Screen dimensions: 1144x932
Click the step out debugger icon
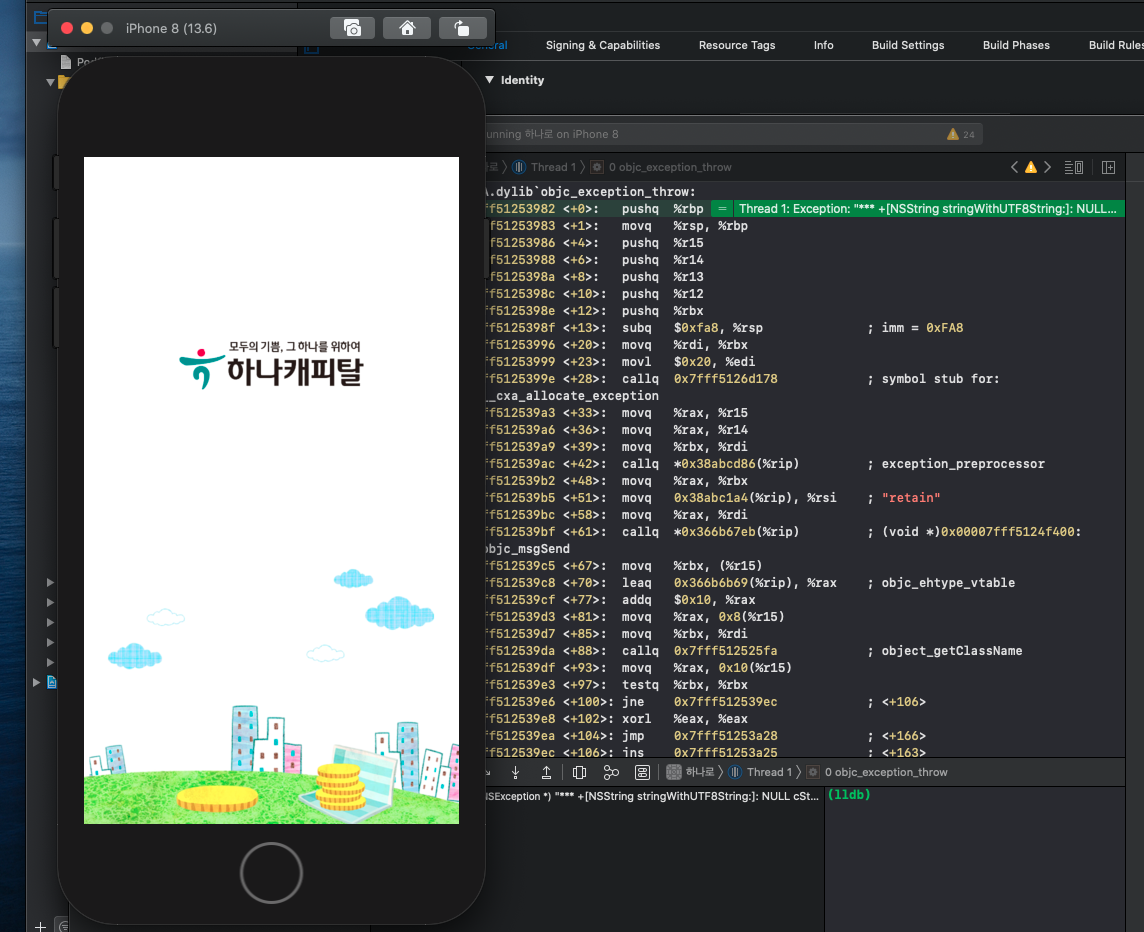point(546,772)
